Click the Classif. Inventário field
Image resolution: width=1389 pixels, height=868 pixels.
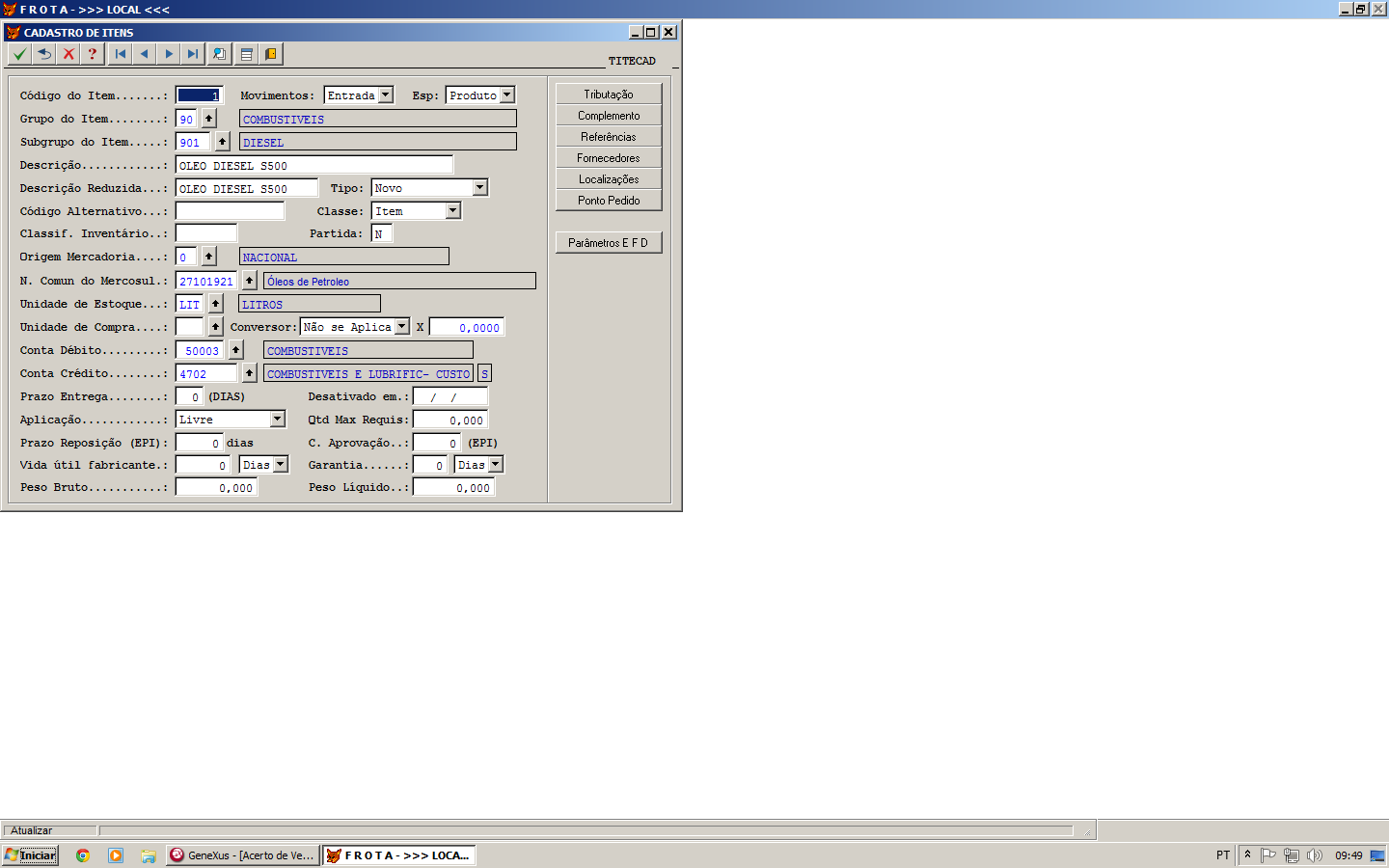[x=206, y=233]
